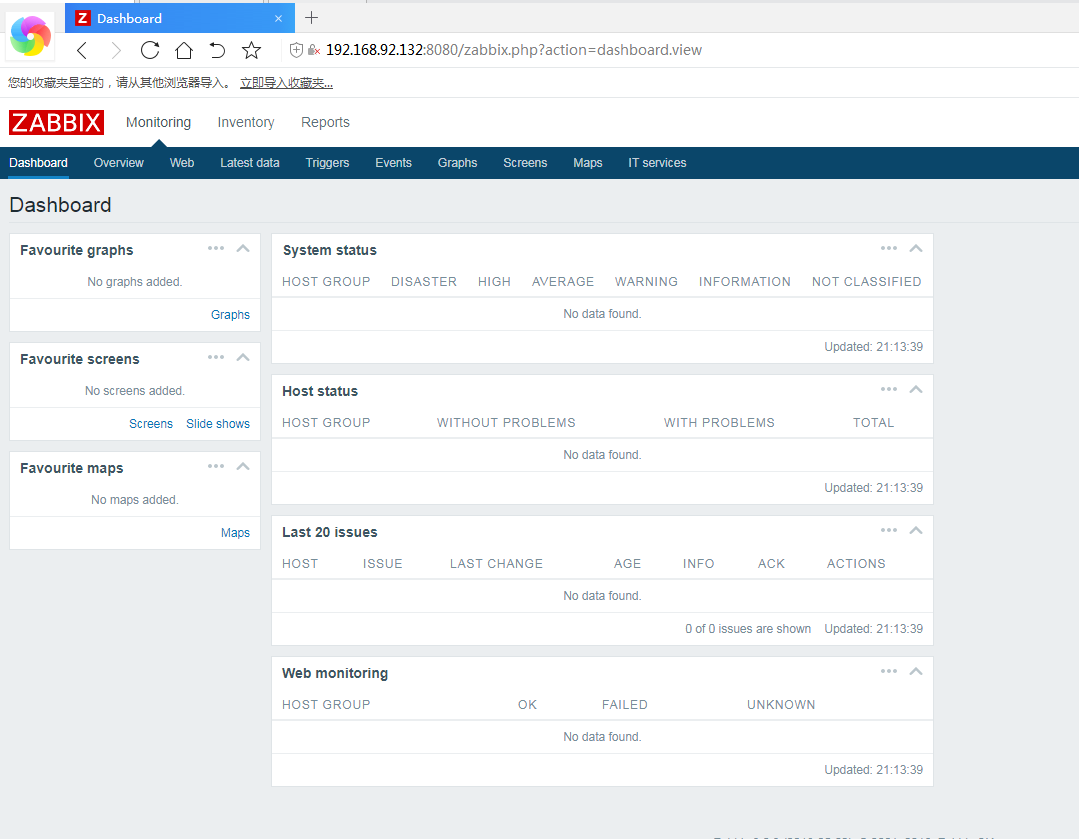Click the browser forward arrow
1079x839 pixels.
pyautogui.click(x=116, y=50)
